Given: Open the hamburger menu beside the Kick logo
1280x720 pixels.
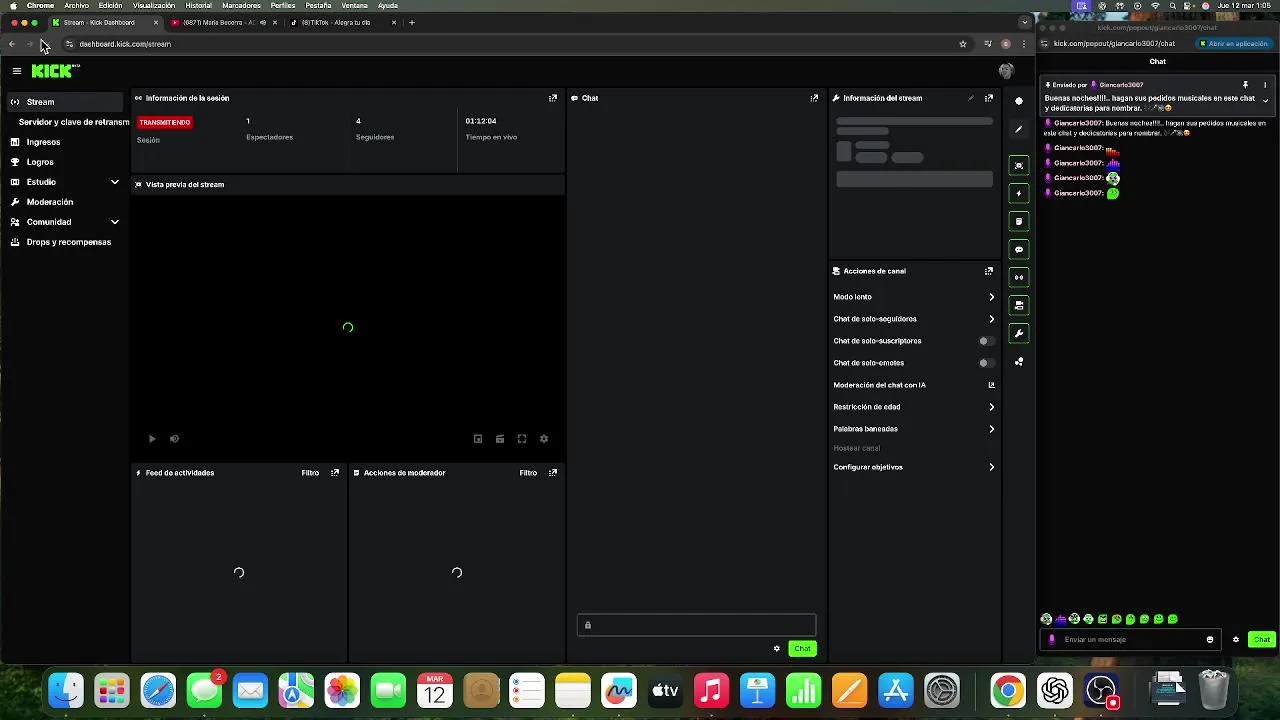Looking at the screenshot, I should pyautogui.click(x=17, y=71).
